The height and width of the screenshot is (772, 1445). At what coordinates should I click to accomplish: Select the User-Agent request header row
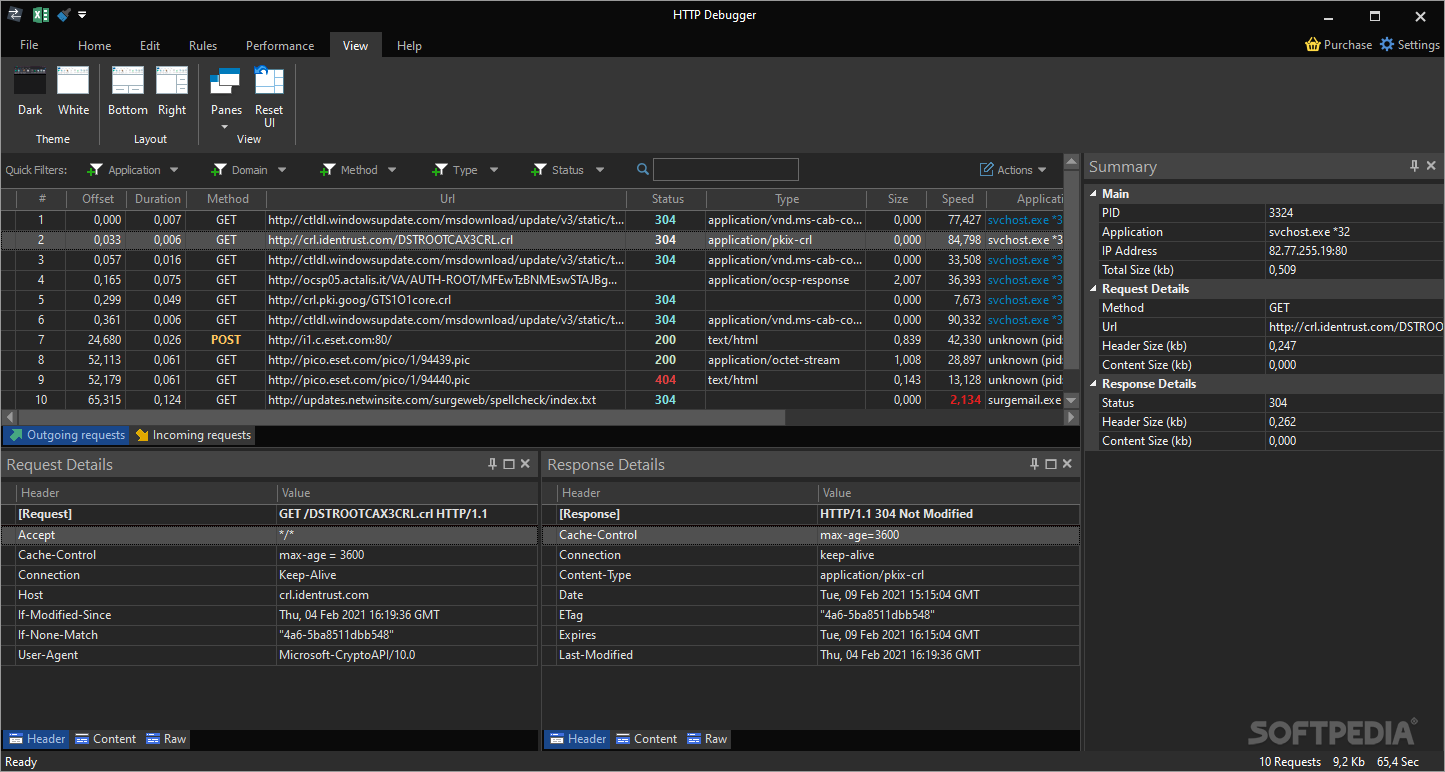pyautogui.click(x=269, y=655)
